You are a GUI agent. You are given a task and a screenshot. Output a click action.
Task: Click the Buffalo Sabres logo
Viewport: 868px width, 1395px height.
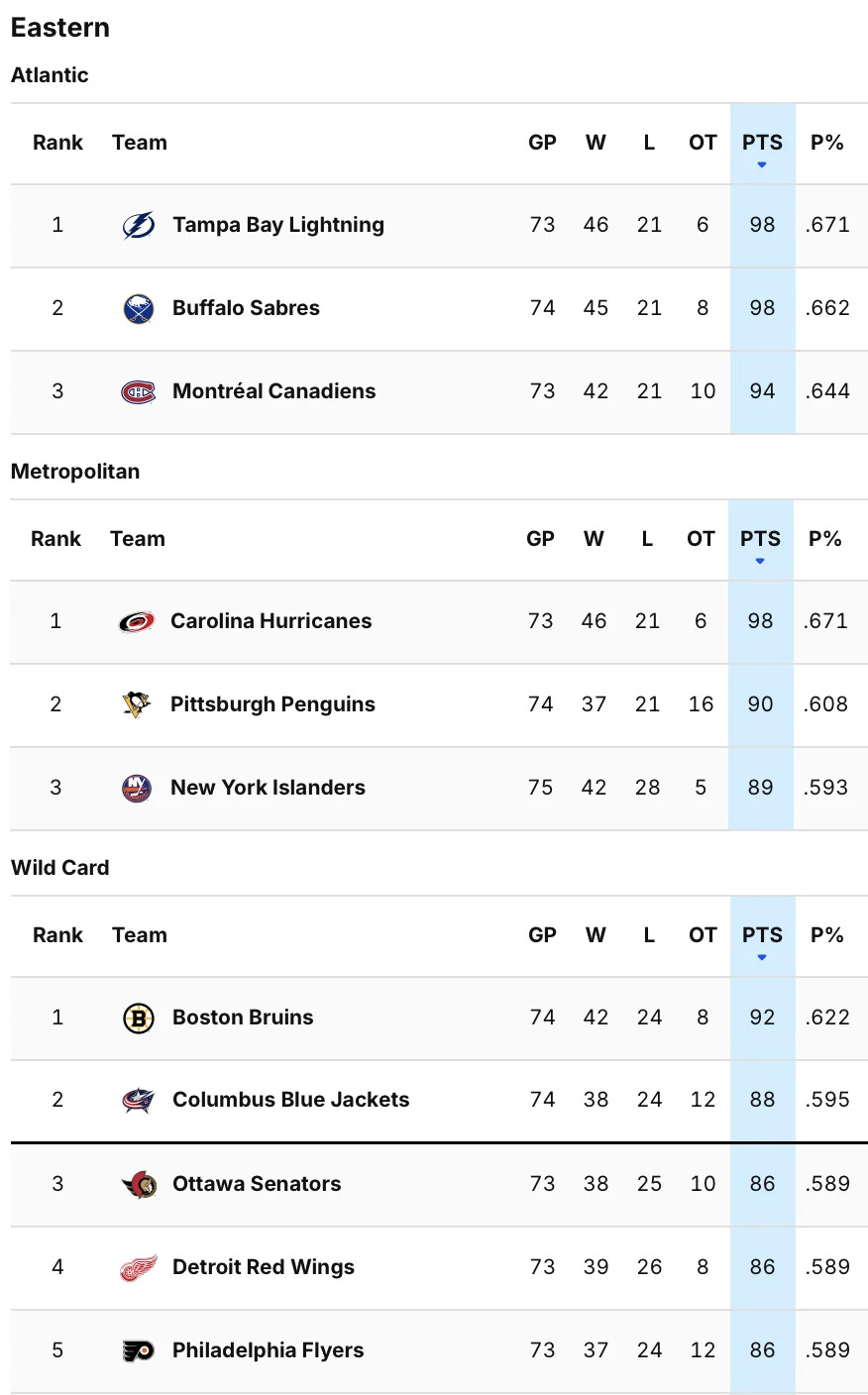[x=139, y=308]
